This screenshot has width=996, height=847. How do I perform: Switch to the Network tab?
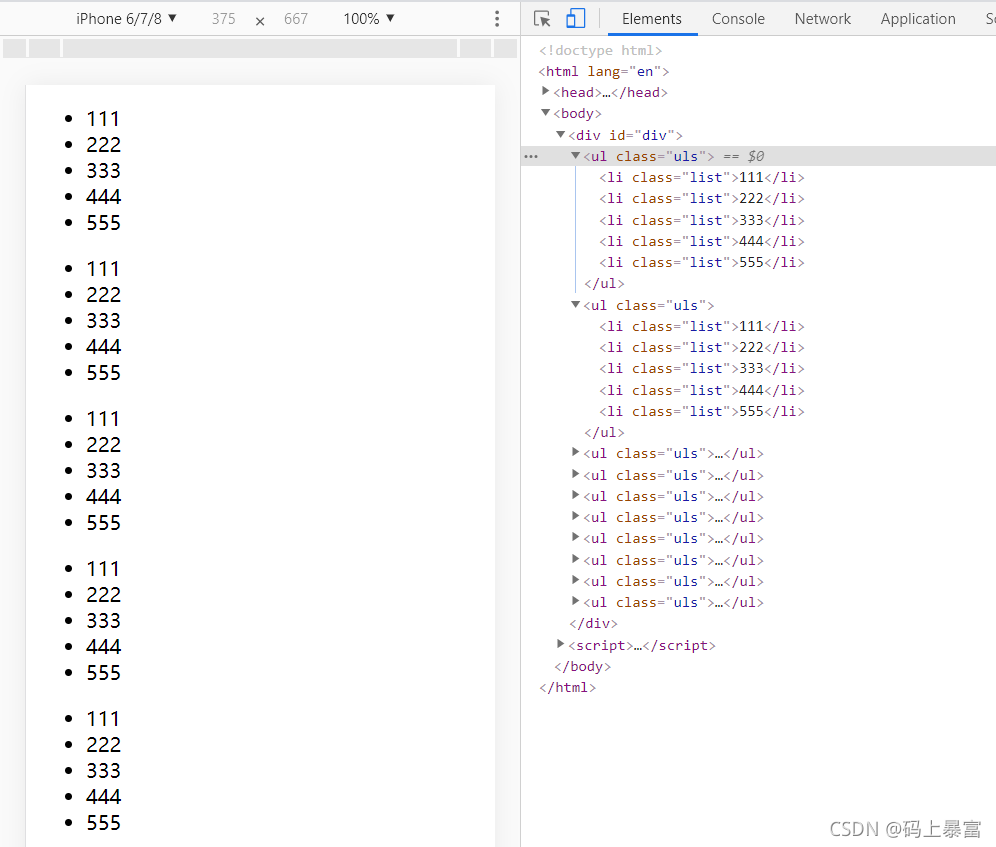pyautogui.click(x=822, y=19)
